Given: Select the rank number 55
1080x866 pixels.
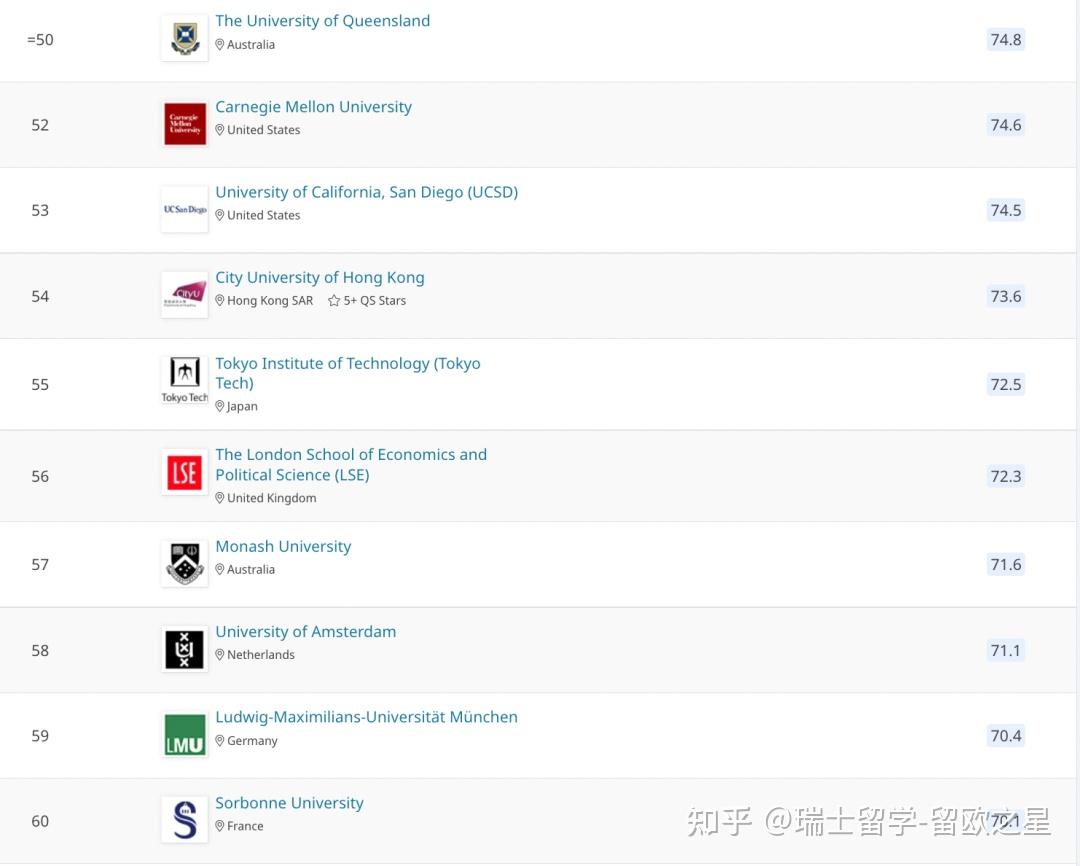Looking at the screenshot, I should (x=40, y=385).
